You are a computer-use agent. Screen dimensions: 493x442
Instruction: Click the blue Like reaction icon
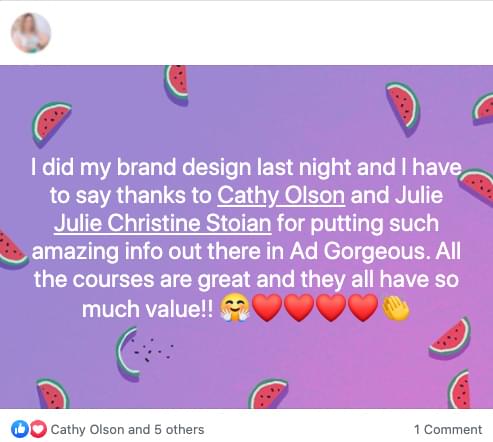pyautogui.click(x=20, y=429)
